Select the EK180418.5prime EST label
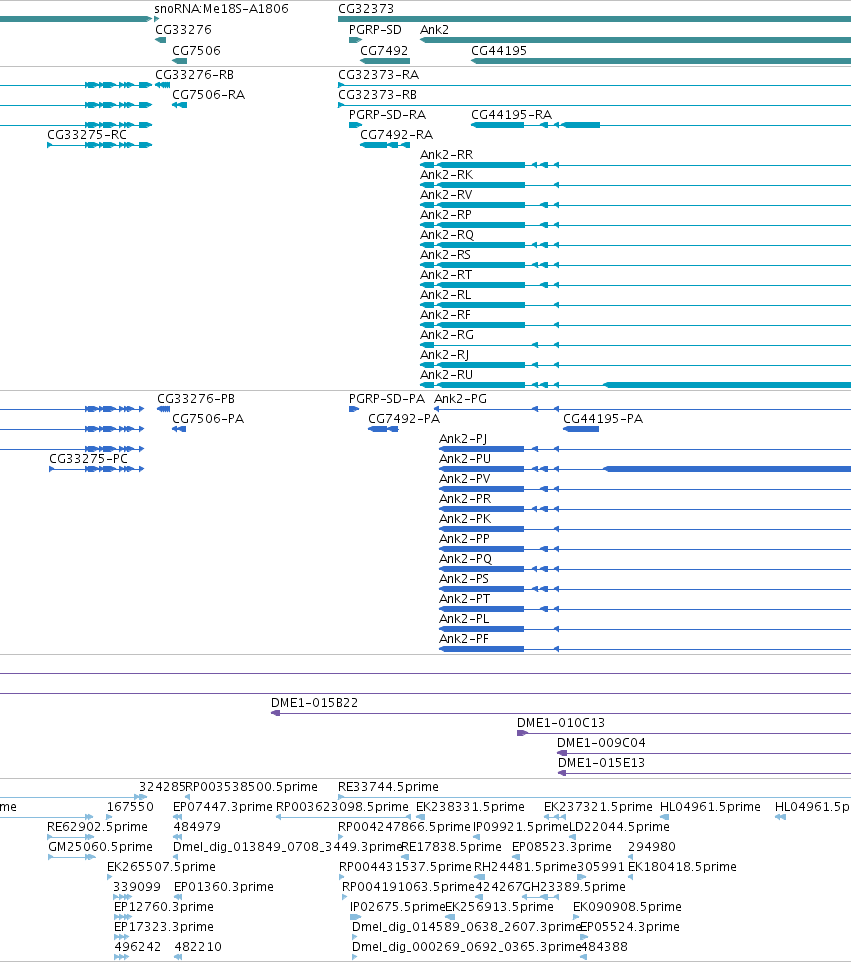This screenshot has height=962, width=851. [682, 866]
